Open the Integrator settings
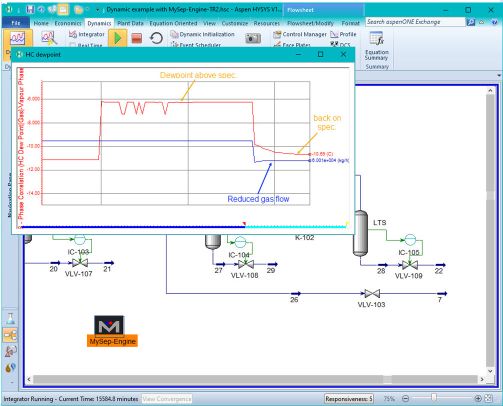 click(x=87, y=34)
